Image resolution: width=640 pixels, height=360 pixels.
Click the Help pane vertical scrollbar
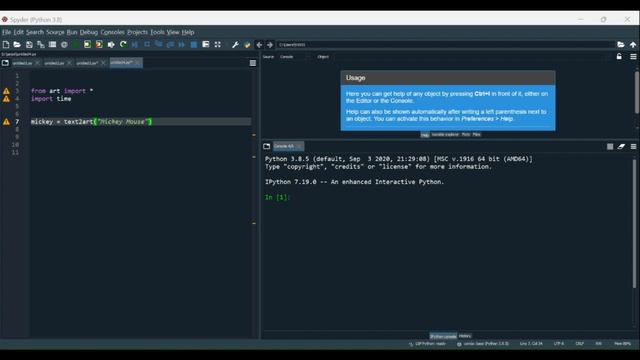[x=637, y=92]
